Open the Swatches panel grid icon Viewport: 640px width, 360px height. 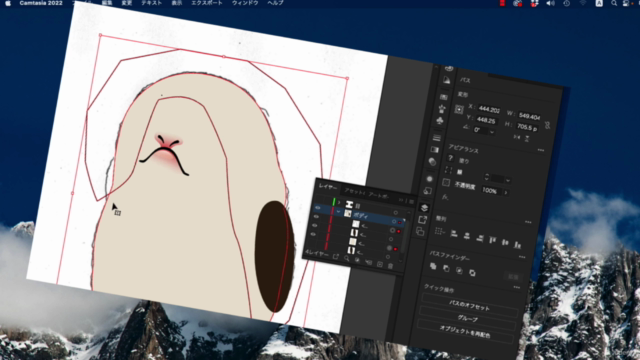[444, 97]
